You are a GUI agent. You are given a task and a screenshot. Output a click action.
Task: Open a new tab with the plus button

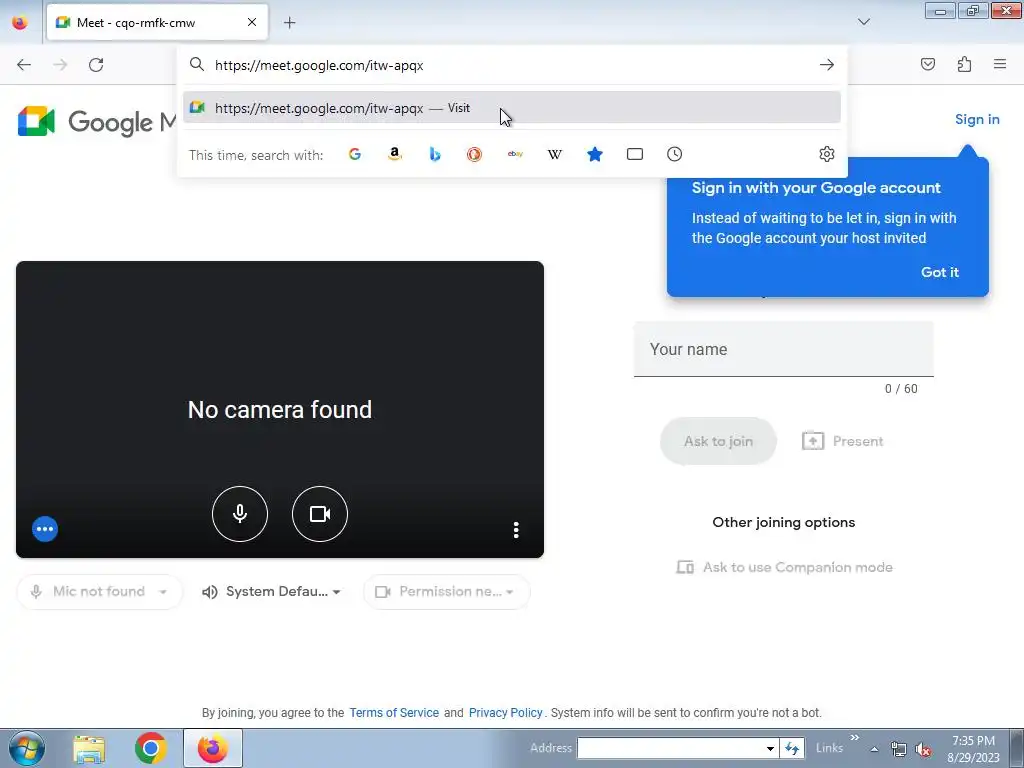click(x=289, y=23)
